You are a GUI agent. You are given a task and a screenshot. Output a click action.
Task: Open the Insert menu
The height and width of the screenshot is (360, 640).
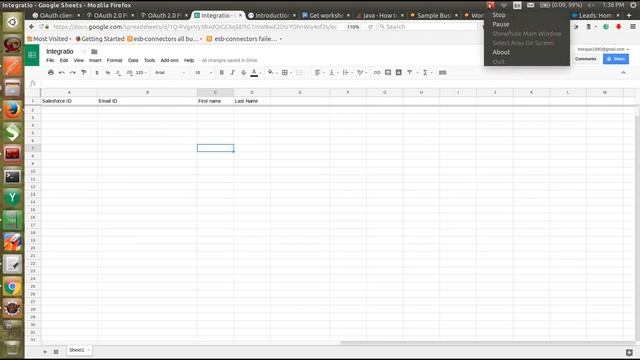(95, 60)
